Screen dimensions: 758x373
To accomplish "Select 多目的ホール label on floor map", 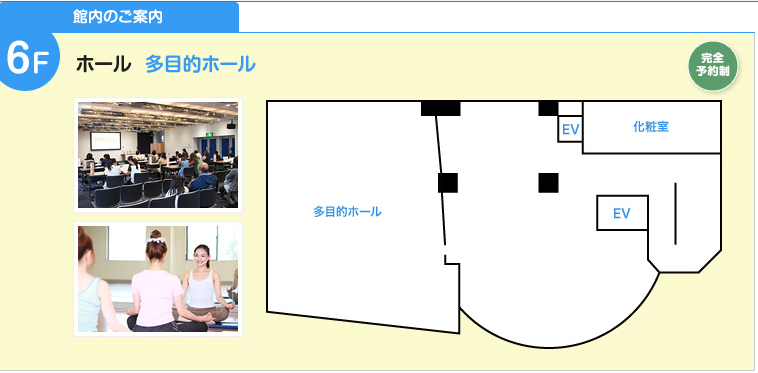I will click(347, 212).
